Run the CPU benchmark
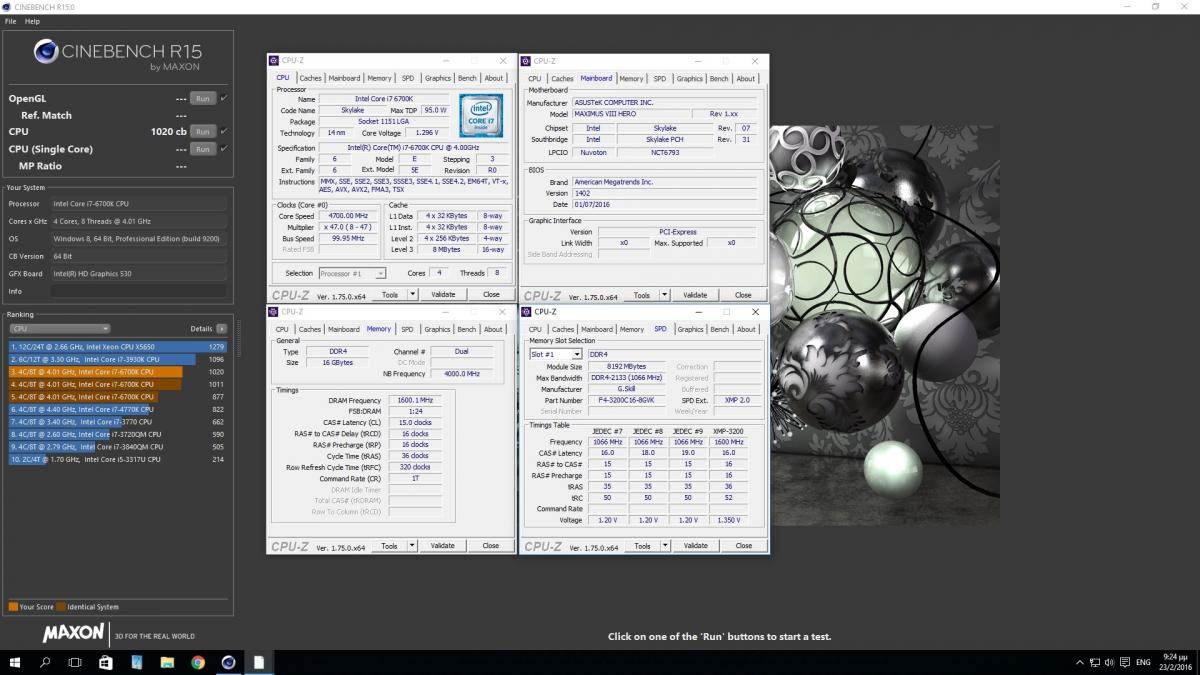The width and height of the screenshot is (1200, 675). 203,131
